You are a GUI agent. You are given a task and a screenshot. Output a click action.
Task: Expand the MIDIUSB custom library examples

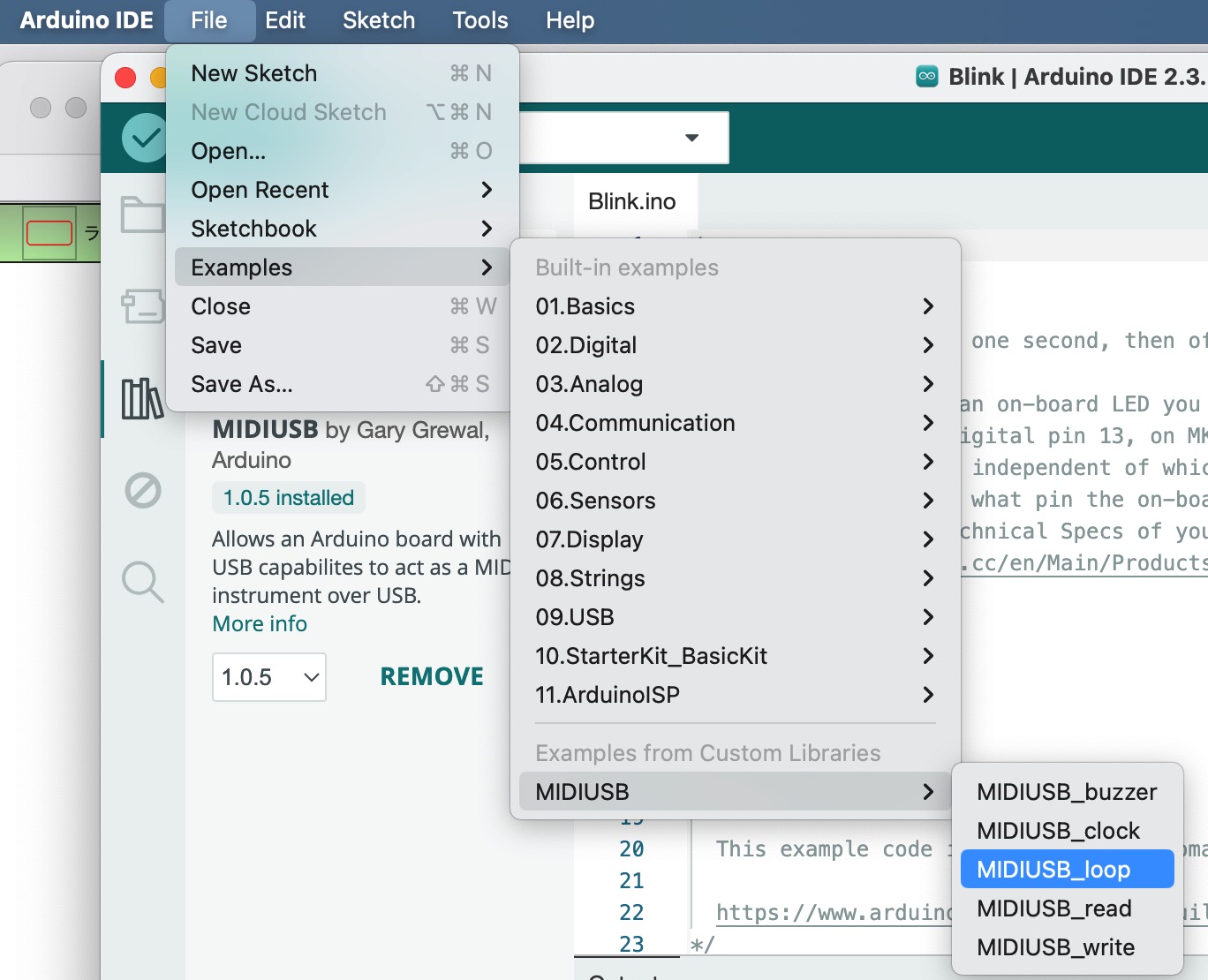point(735,792)
